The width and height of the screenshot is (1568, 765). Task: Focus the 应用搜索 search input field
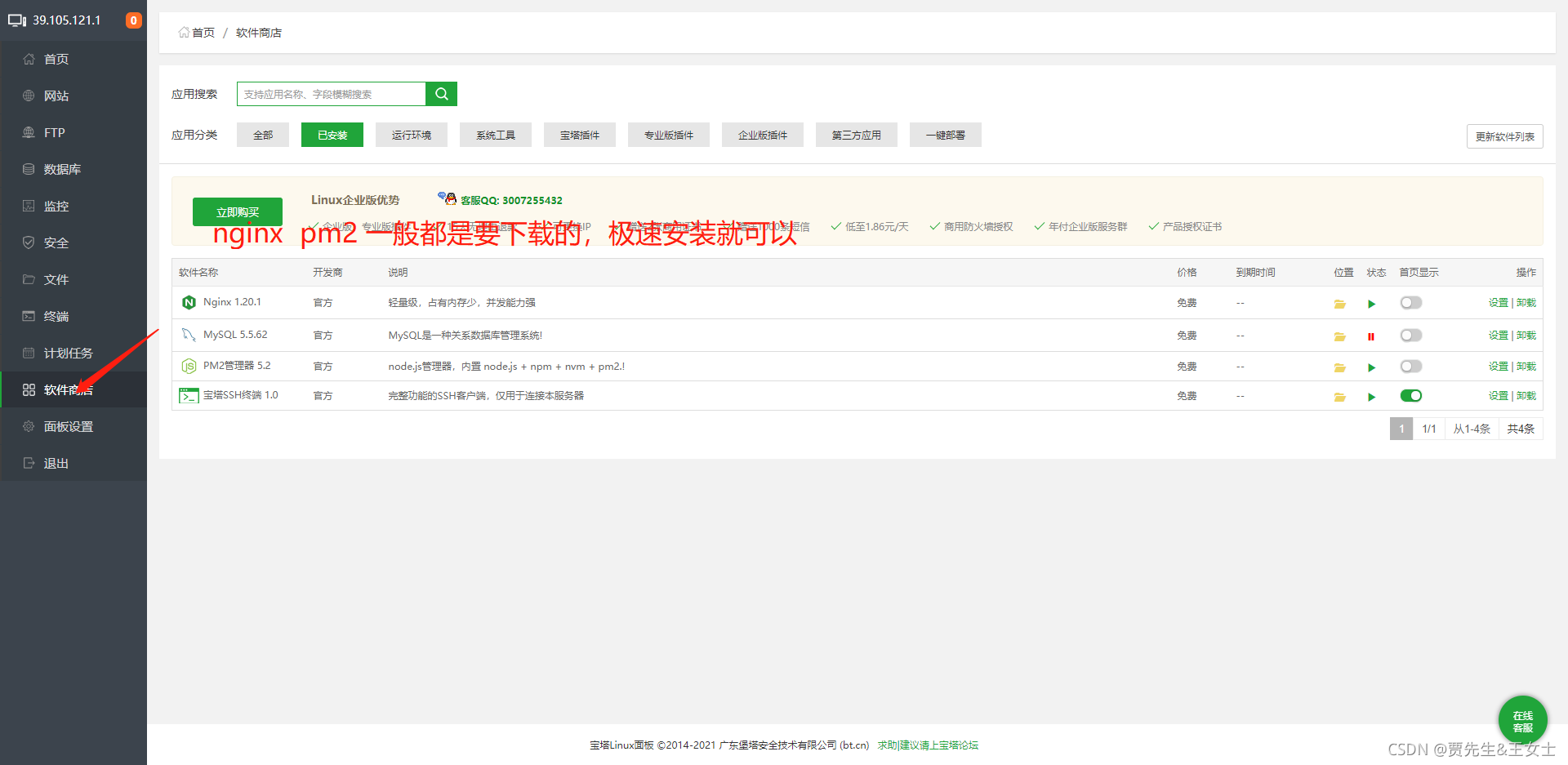click(332, 94)
